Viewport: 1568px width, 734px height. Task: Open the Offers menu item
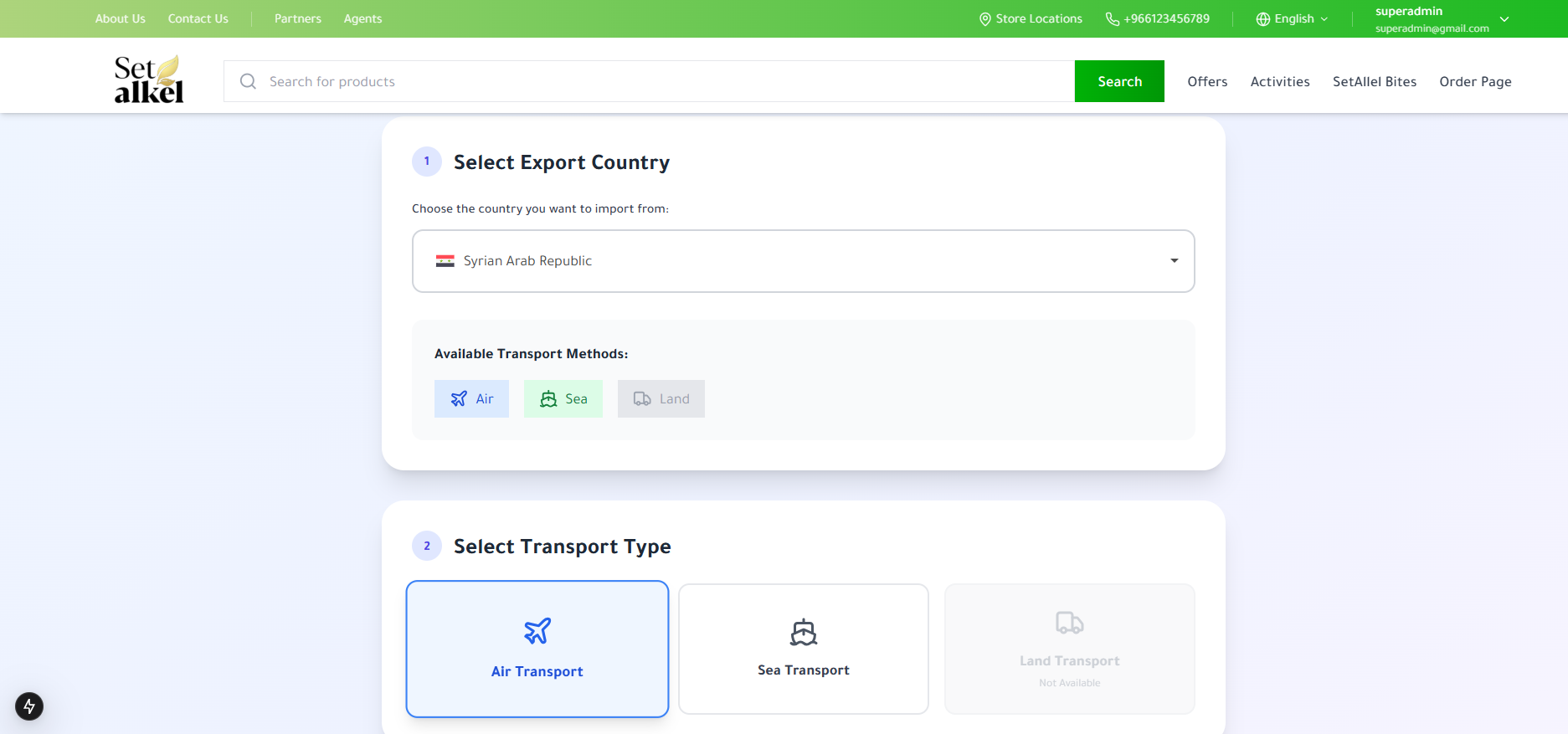1207,81
